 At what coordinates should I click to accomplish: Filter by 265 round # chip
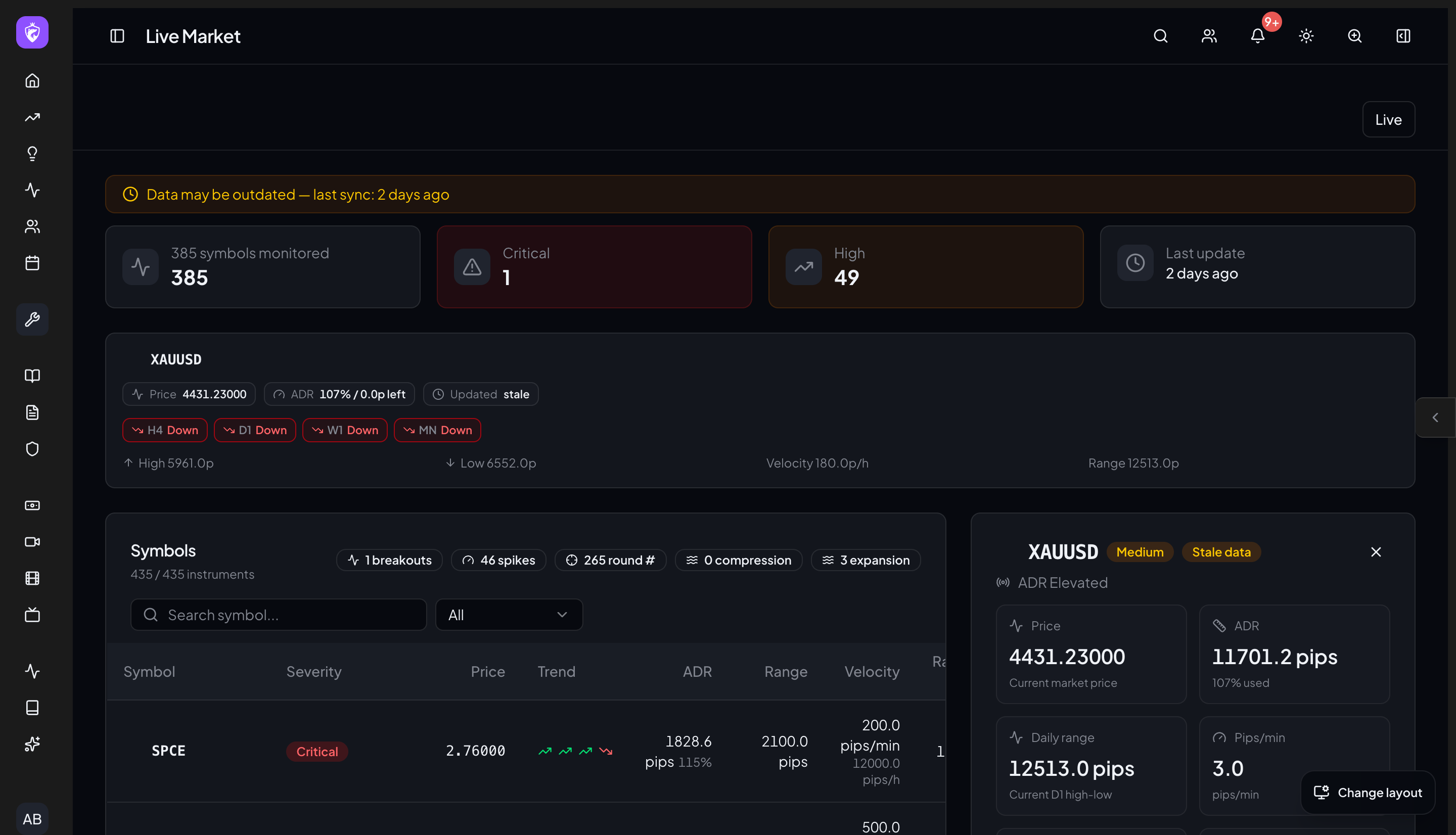click(610, 560)
